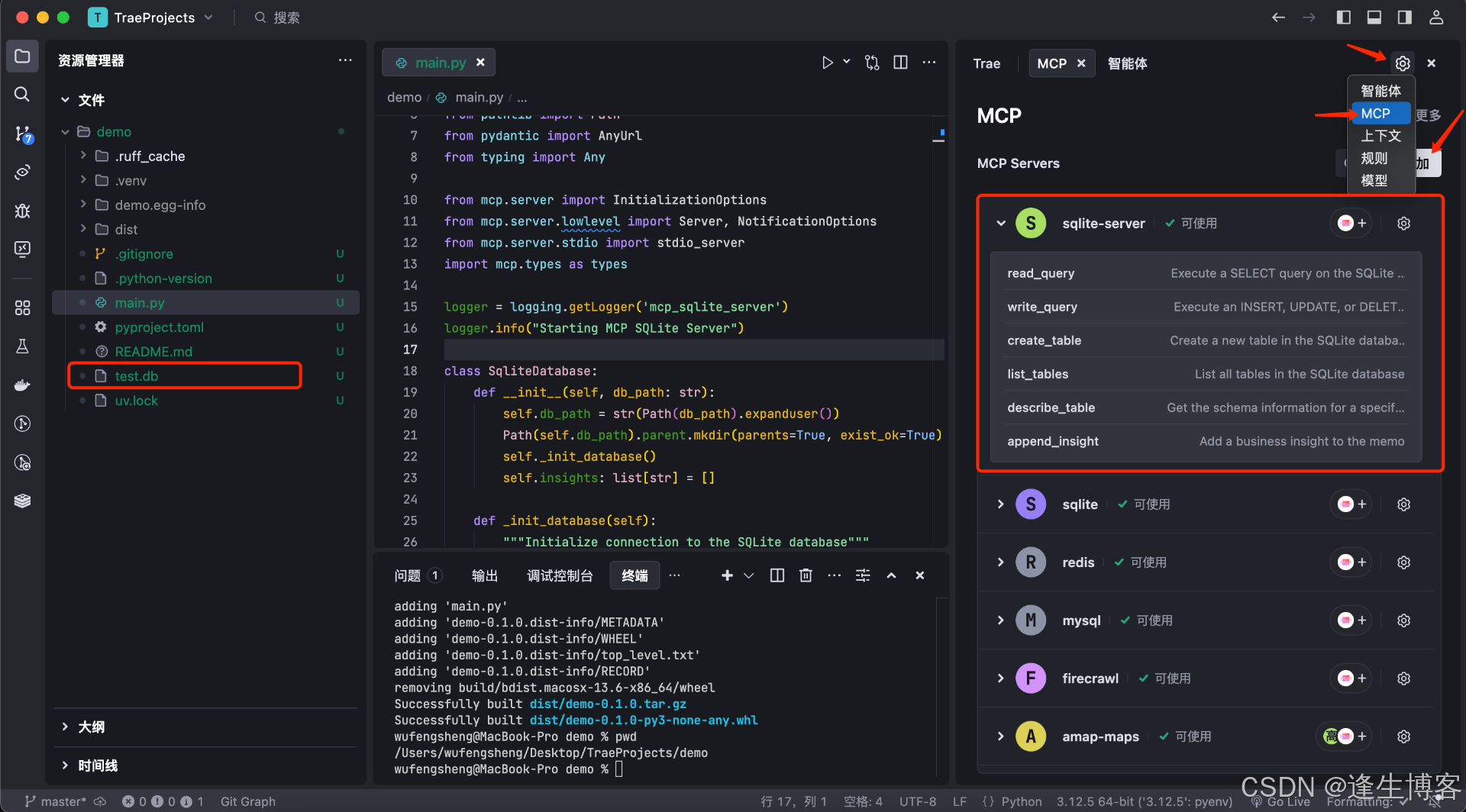Open the Docker whale icon

pyautogui.click(x=22, y=385)
